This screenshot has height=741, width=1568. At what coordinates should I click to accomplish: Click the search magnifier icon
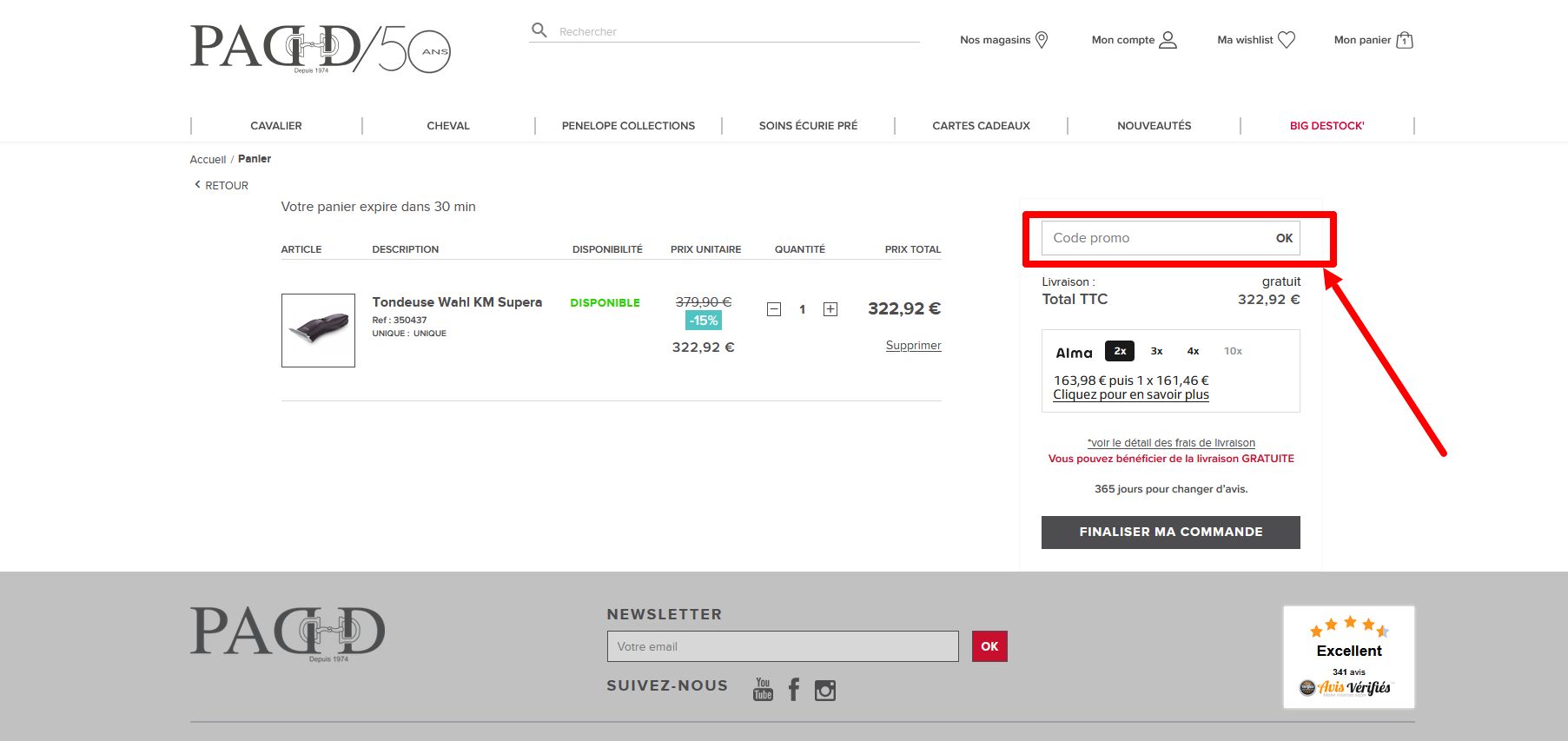(539, 30)
